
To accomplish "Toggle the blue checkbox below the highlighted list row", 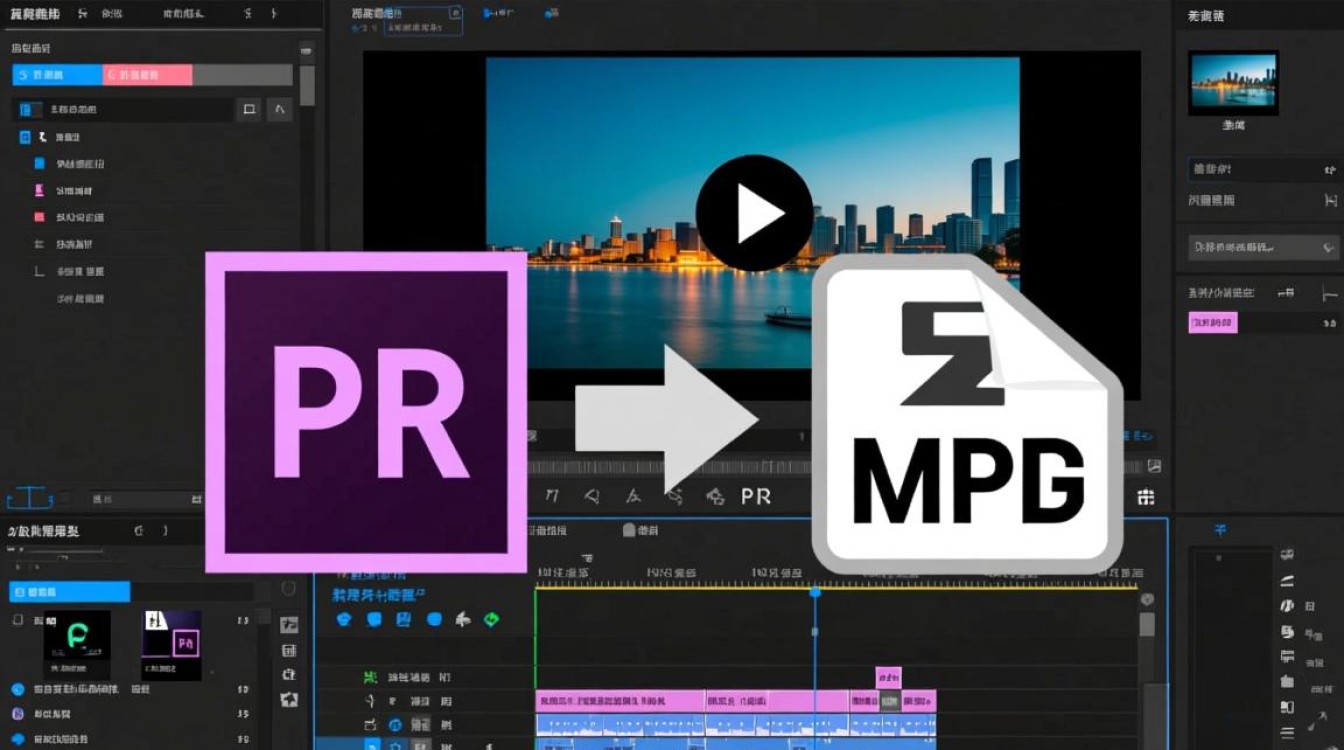I will 26,137.
